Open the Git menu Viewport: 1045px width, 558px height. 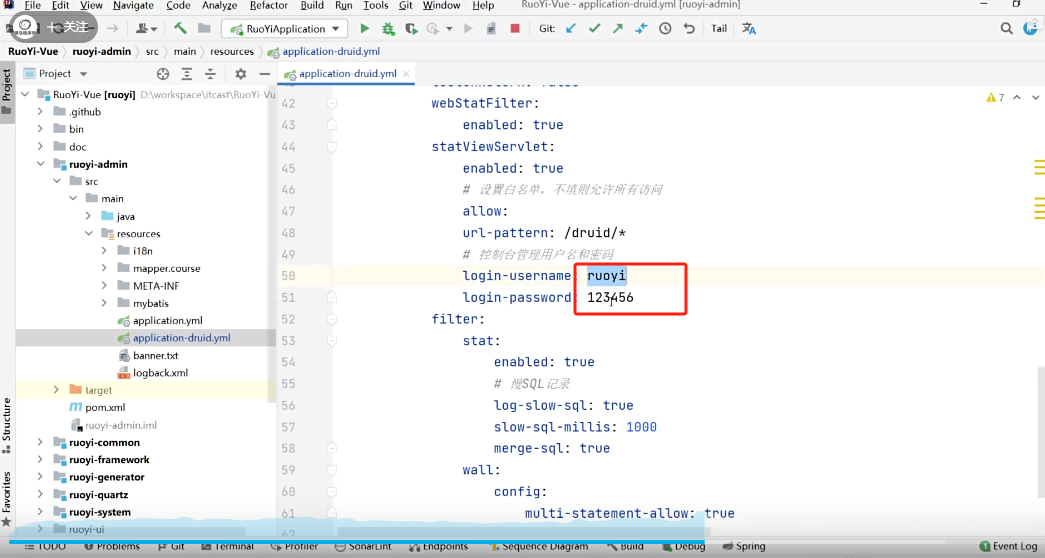[405, 5]
